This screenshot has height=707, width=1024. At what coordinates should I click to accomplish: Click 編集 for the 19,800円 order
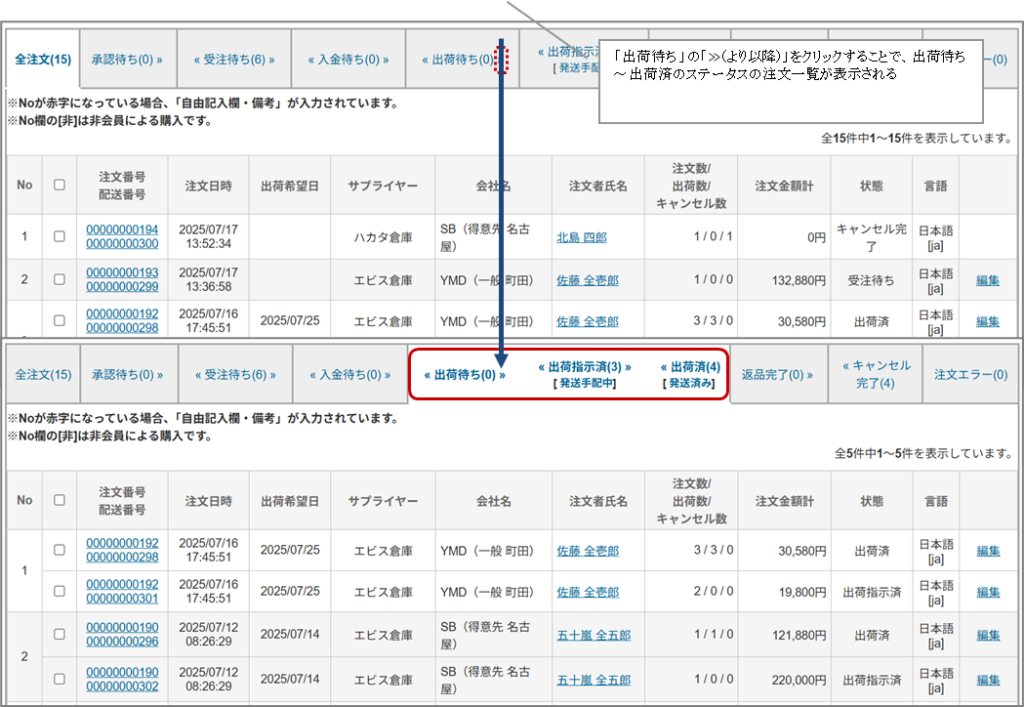pos(987,592)
